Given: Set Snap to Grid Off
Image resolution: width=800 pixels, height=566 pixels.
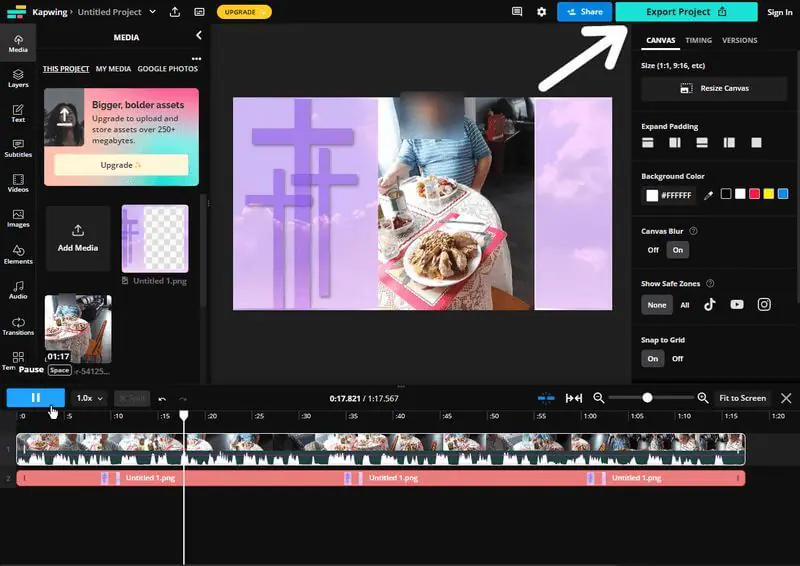Looking at the screenshot, I should pyautogui.click(x=678, y=359).
